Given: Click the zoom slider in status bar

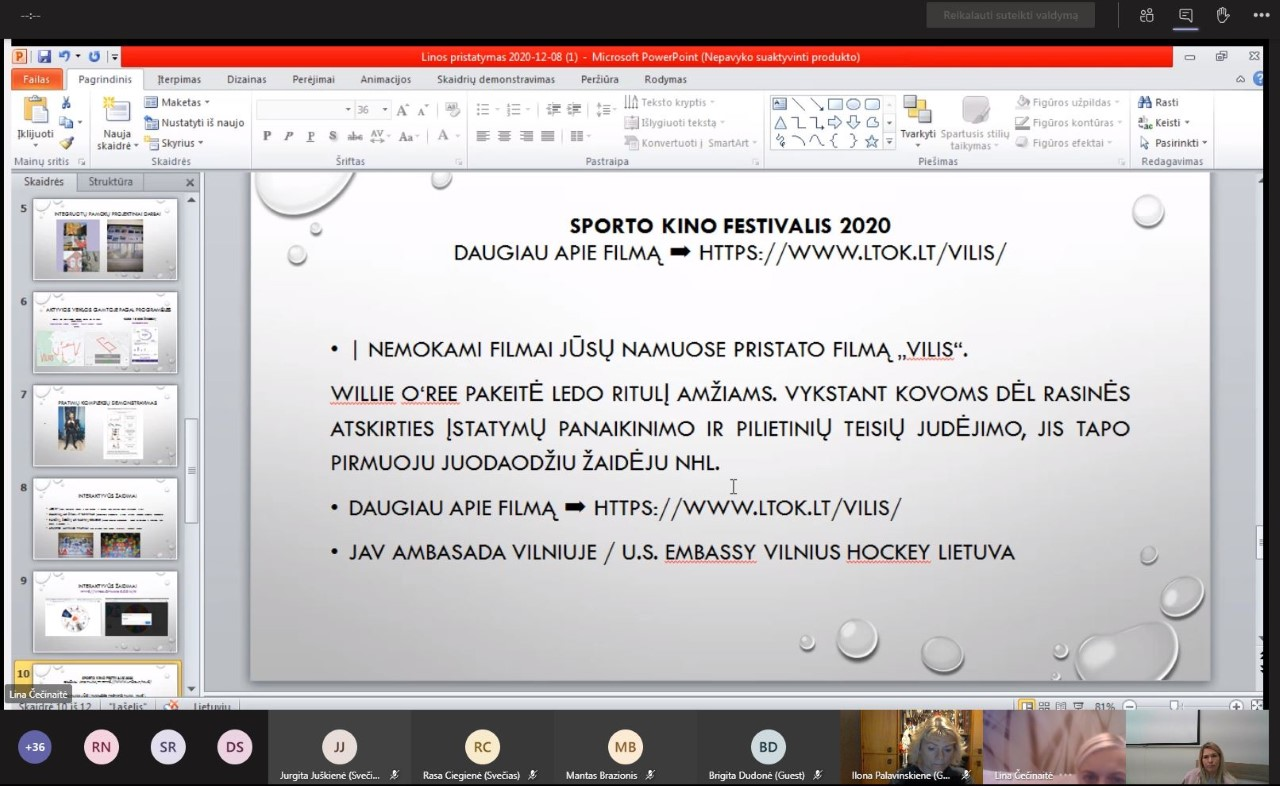Looking at the screenshot, I should 1176,706.
